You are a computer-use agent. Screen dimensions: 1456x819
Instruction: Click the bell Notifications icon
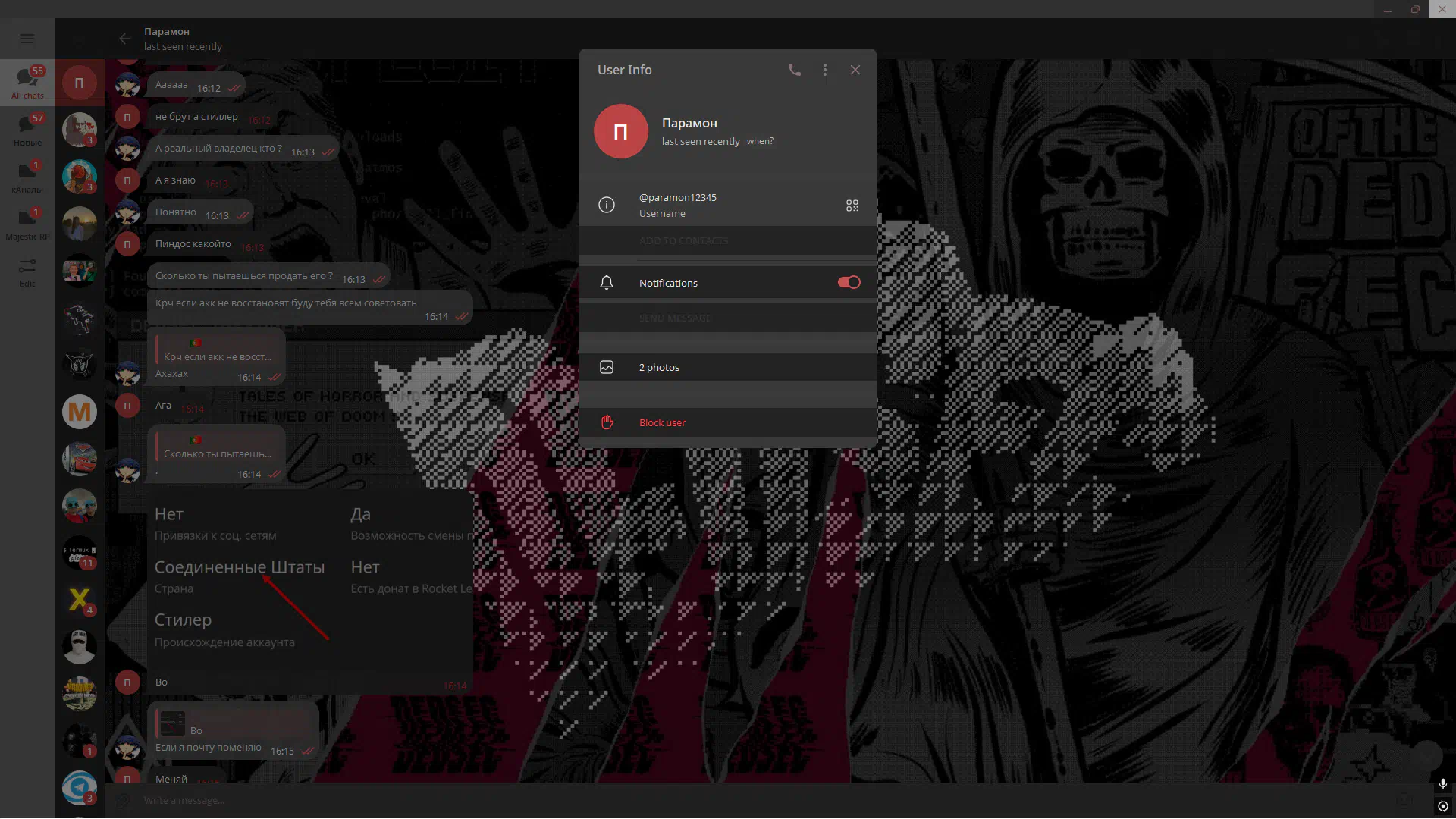[x=607, y=283]
